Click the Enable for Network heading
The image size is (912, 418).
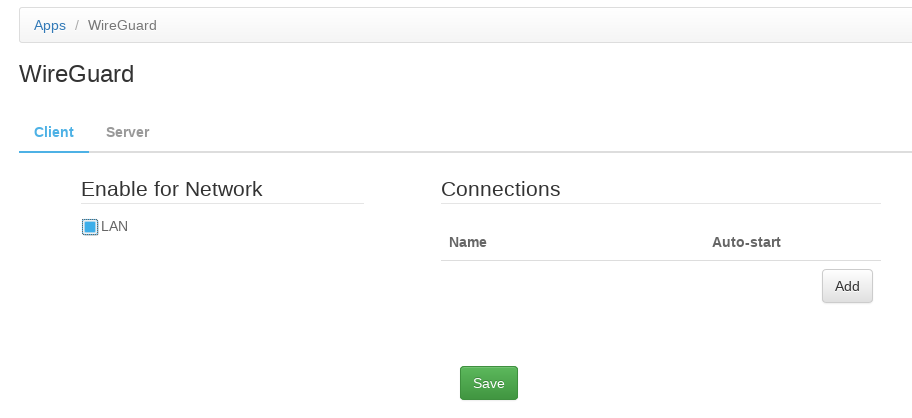tap(171, 189)
